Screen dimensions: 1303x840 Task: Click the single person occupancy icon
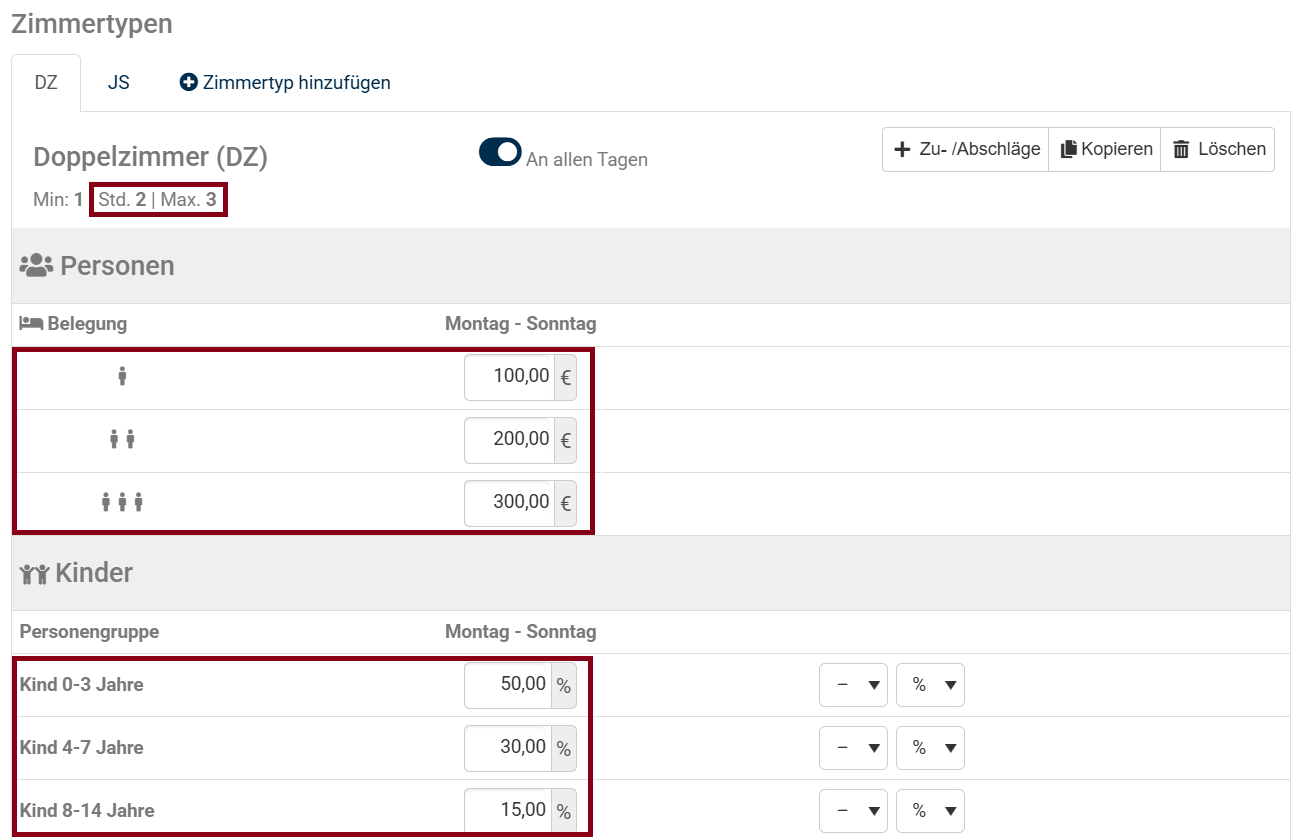click(x=122, y=376)
